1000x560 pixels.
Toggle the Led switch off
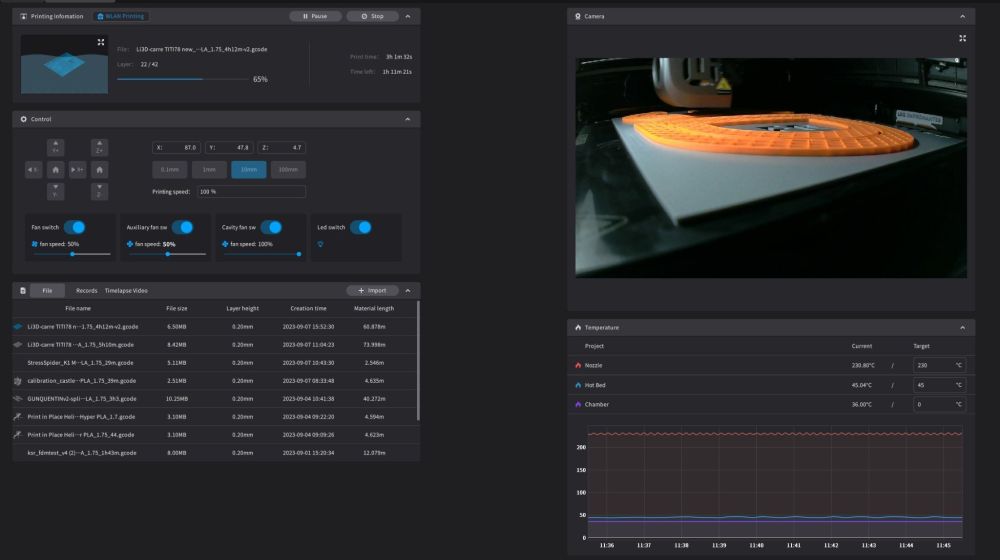coord(361,227)
